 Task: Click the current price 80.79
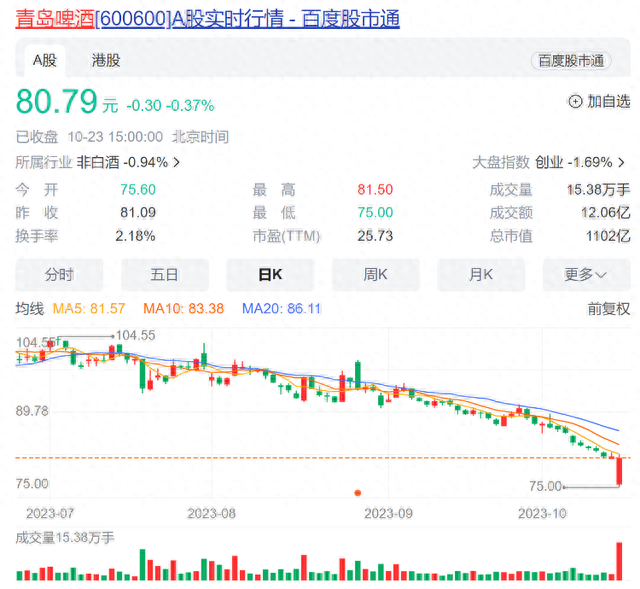click(x=57, y=101)
